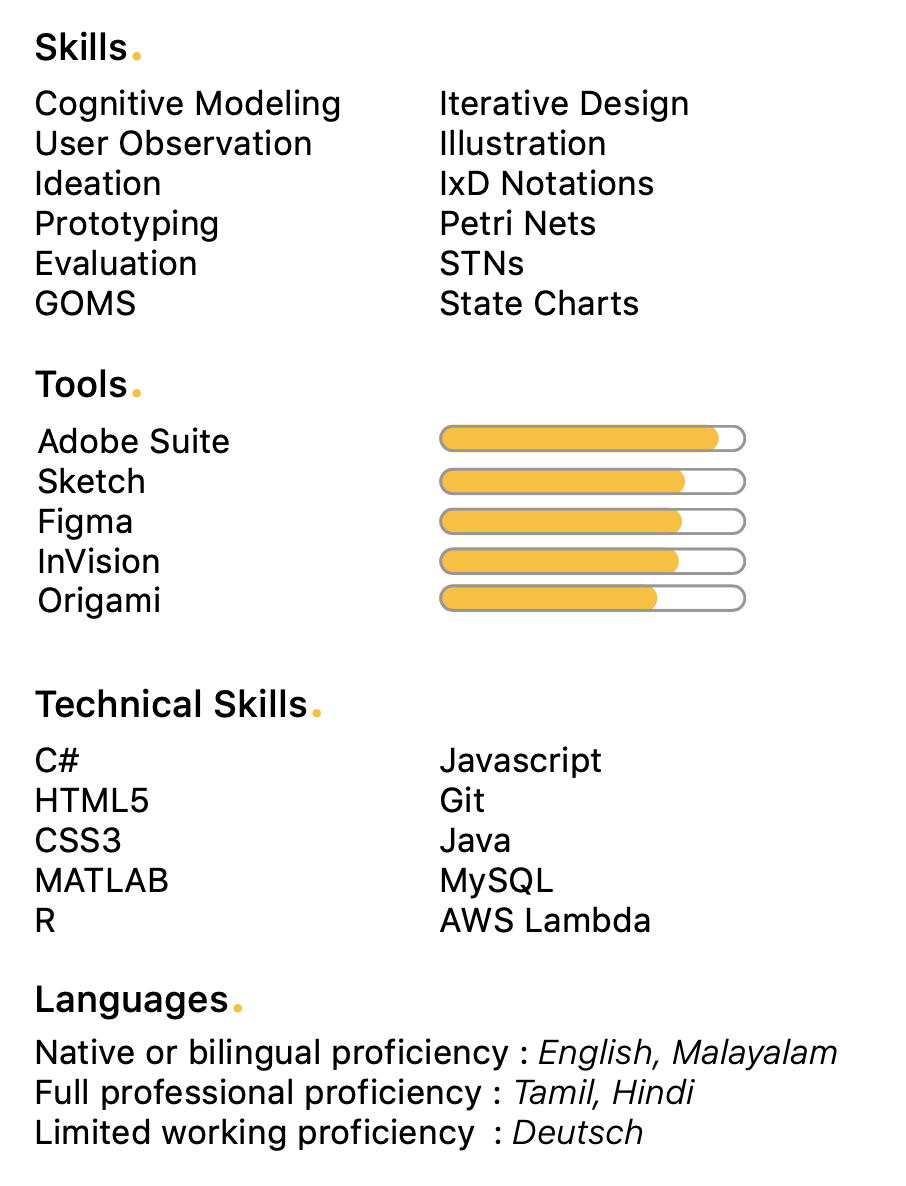This screenshot has height=1186, width=906.
Task: Click the italic text English, Malayalam
Action: tap(688, 1053)
